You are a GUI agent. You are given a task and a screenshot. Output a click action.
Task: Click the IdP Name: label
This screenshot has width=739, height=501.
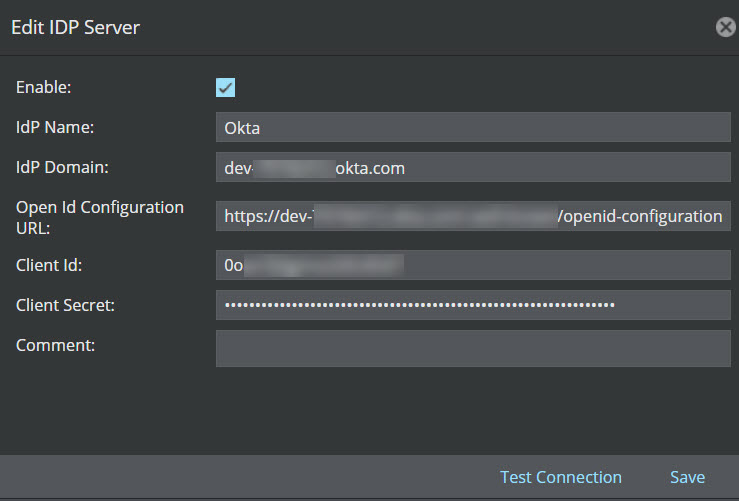tap(55, 127)
